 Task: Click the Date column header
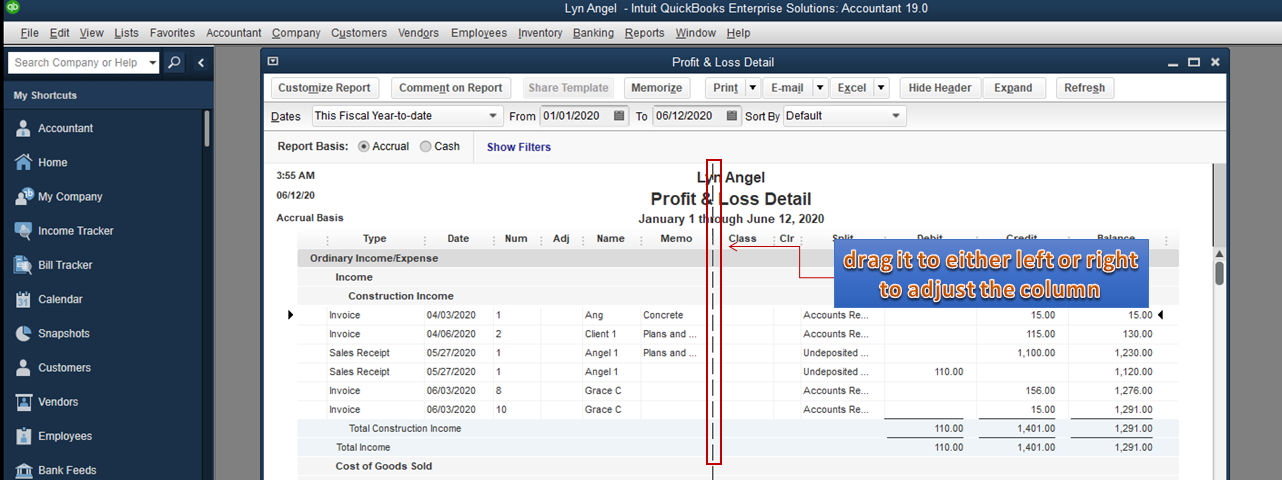click(x=458, y=239)
